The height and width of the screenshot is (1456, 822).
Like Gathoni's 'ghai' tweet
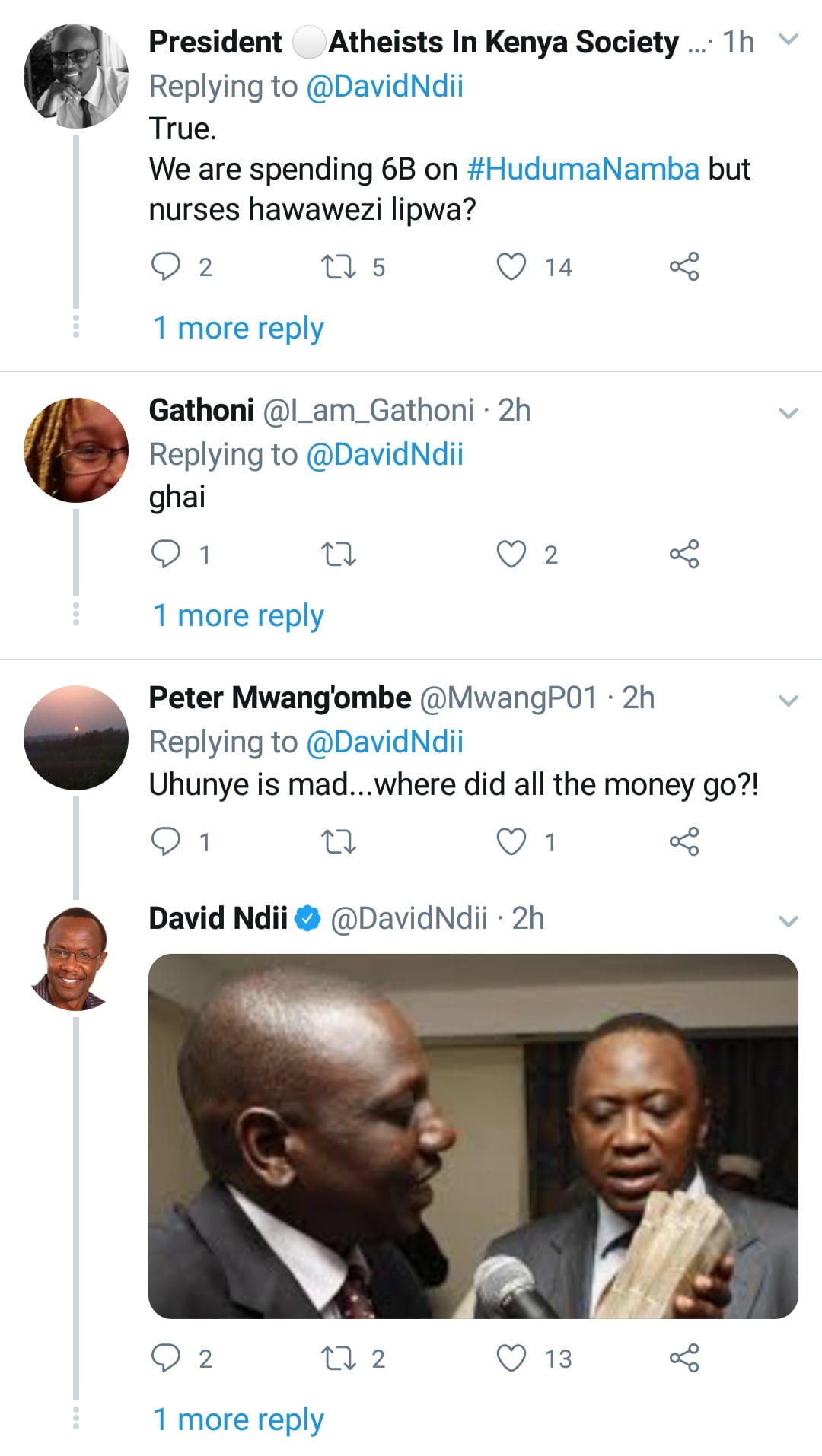click(511, 555)
